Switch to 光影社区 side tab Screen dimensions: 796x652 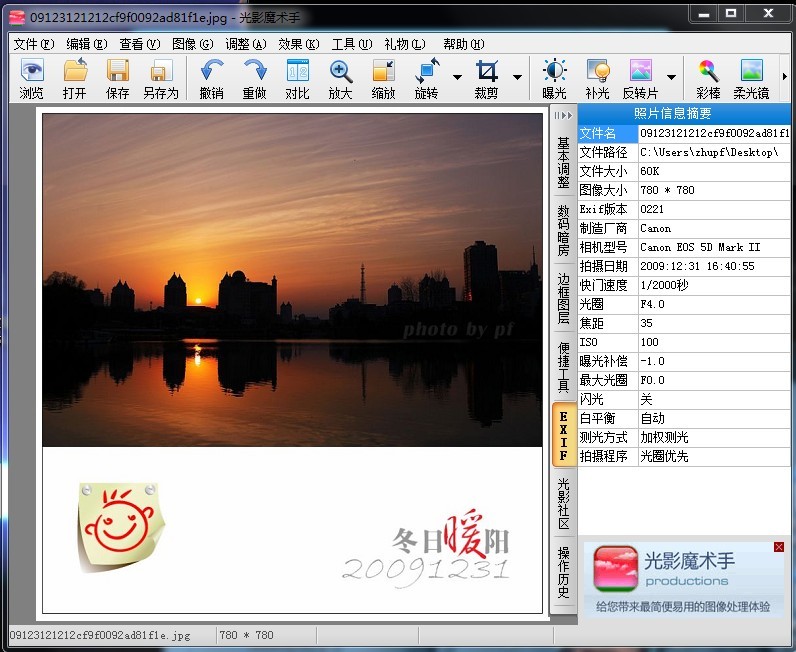click(x=563, y=503)
